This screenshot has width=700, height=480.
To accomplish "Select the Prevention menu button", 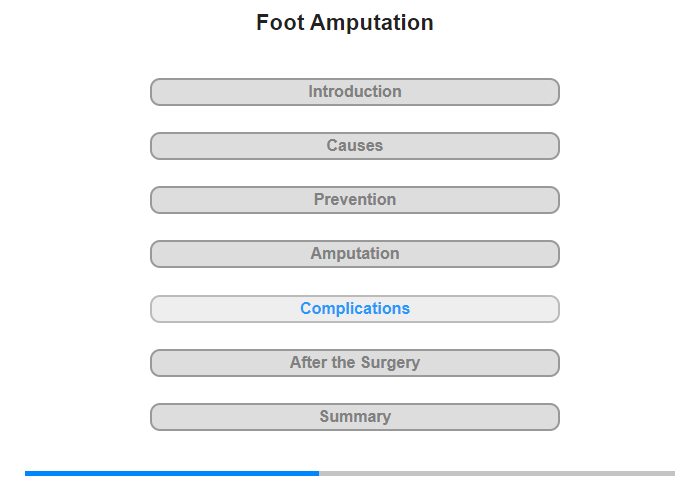I will [355, 200].
